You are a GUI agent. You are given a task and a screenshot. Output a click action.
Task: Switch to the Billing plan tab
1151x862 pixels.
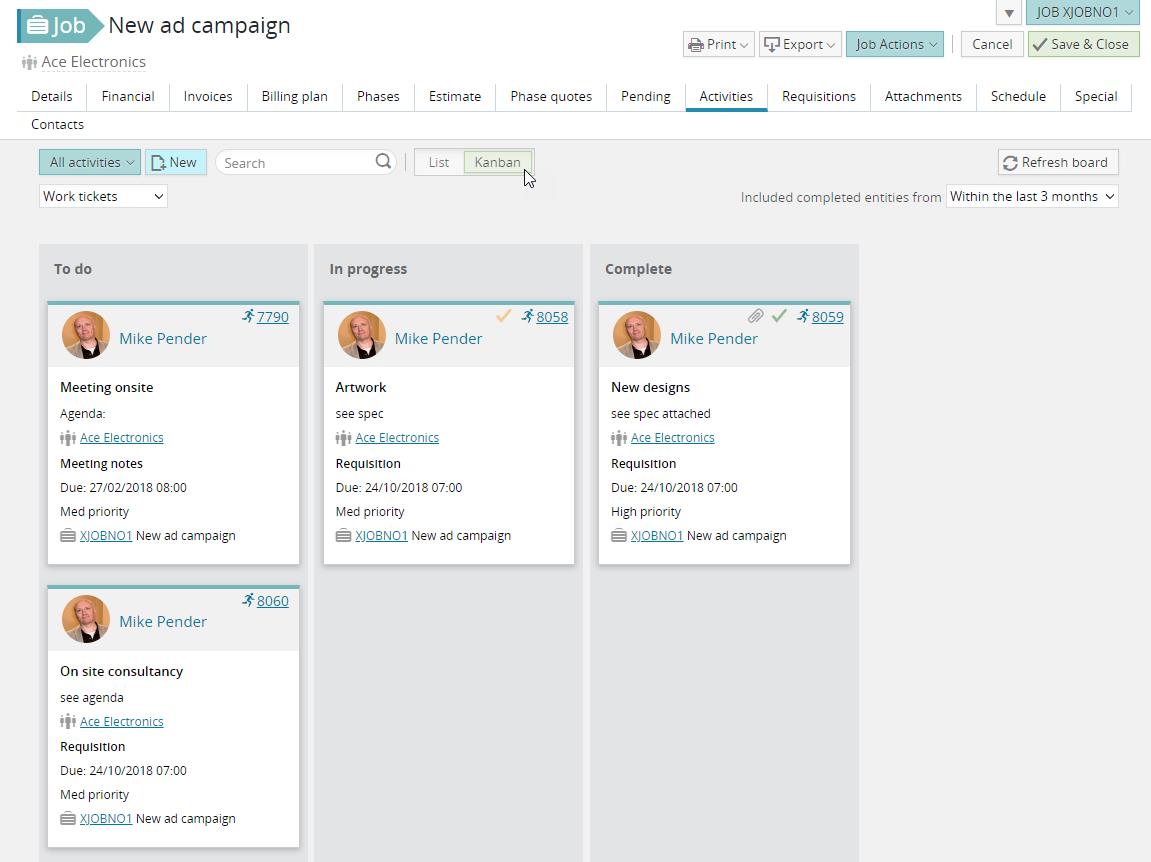(x=294, y=96)
